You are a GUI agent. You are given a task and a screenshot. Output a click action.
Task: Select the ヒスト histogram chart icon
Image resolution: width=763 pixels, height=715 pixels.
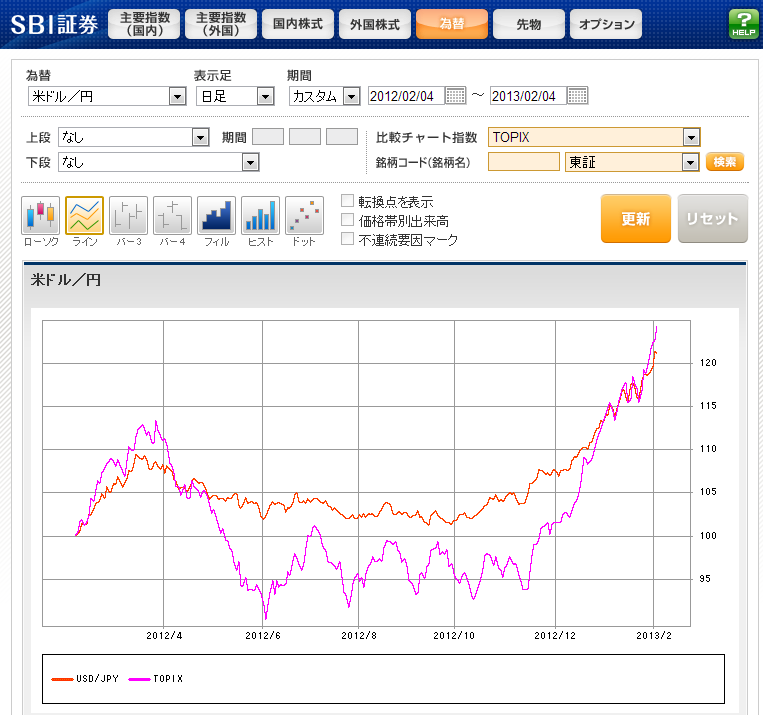pos(260,216)
